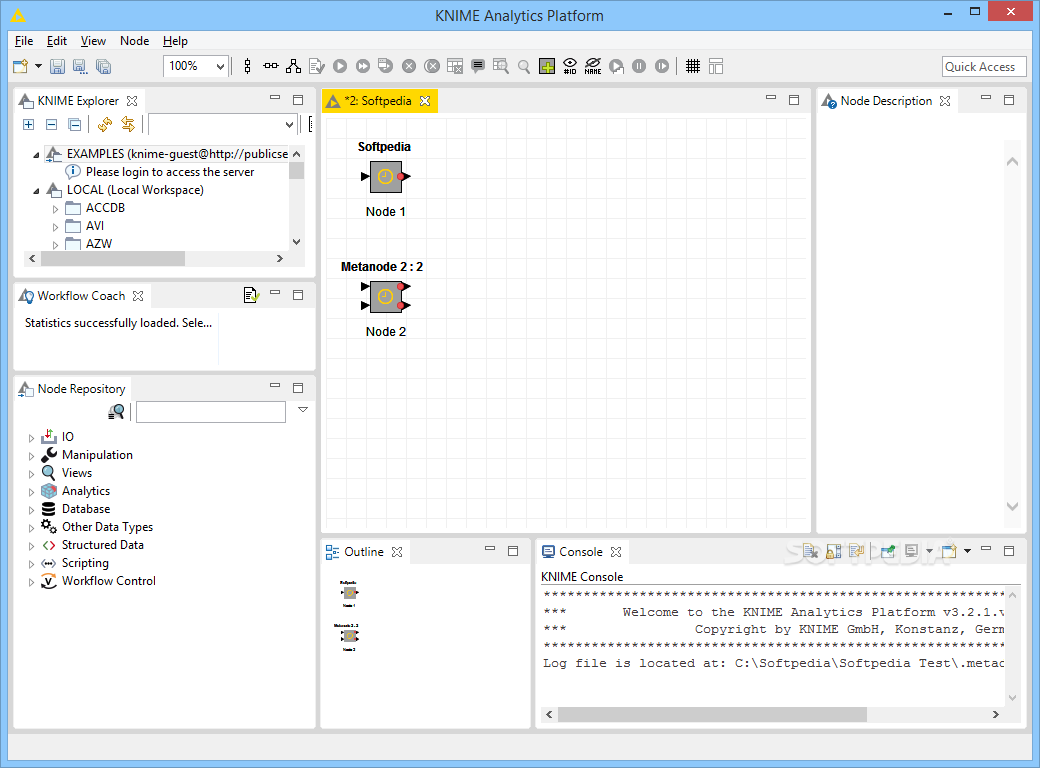Open the Edit menu
This screenshot has height=768, width=1040.
(x=57, y=41)
